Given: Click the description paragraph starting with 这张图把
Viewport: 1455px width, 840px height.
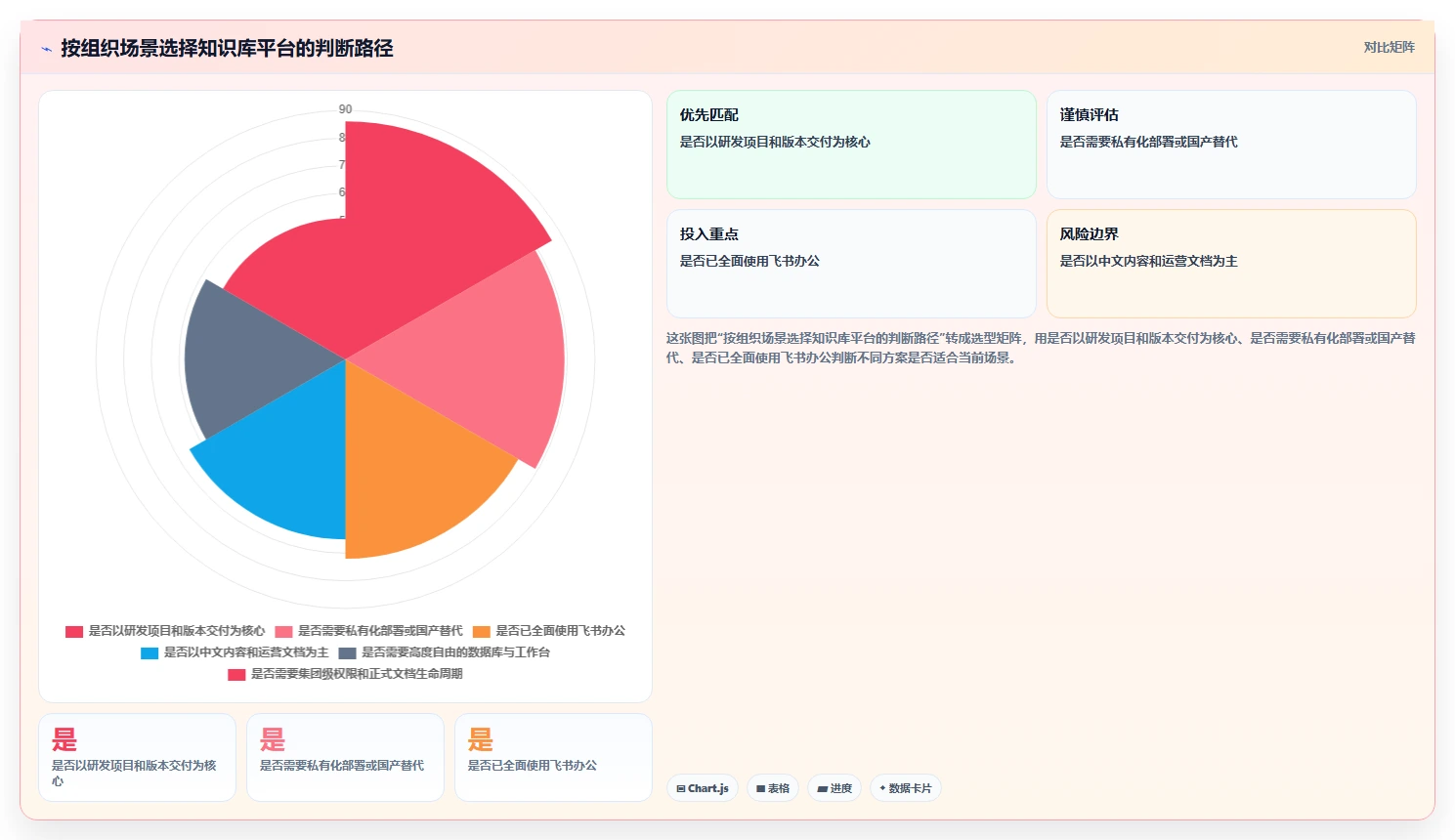Looking at the screenshot, I should click(x=1041, y=348).
